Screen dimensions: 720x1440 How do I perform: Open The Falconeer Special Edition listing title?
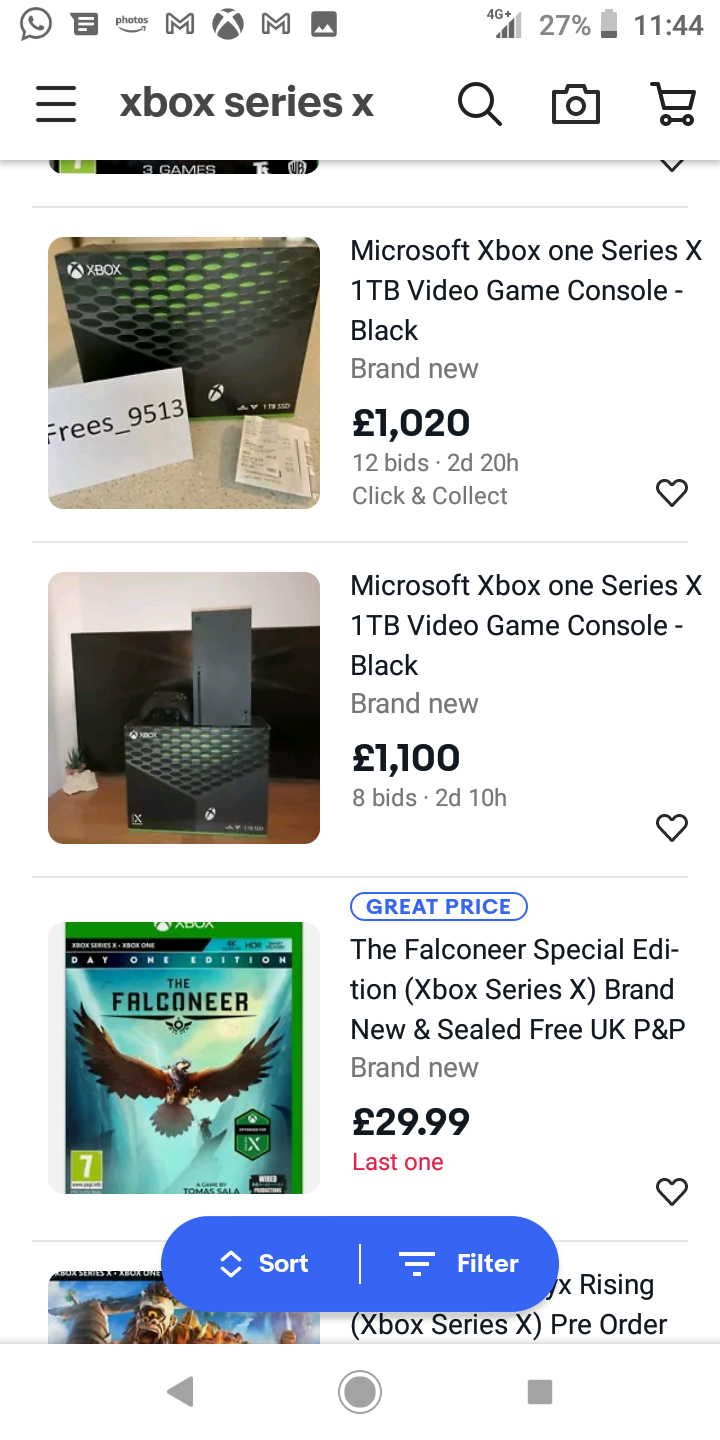click(518, 989)
